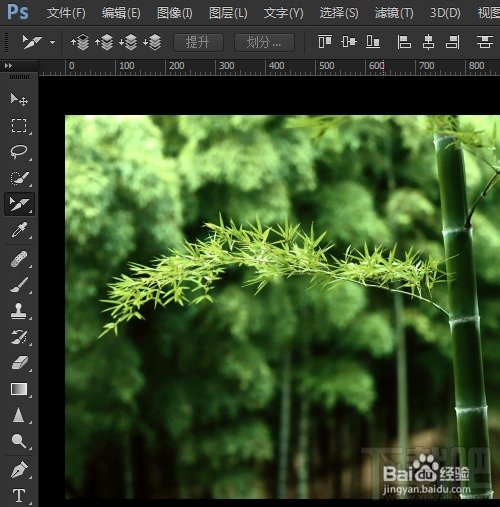500x507 pixels.
Task: Select the Quick Selection tool
Action: pyautogui.click(x=19, y=178)
